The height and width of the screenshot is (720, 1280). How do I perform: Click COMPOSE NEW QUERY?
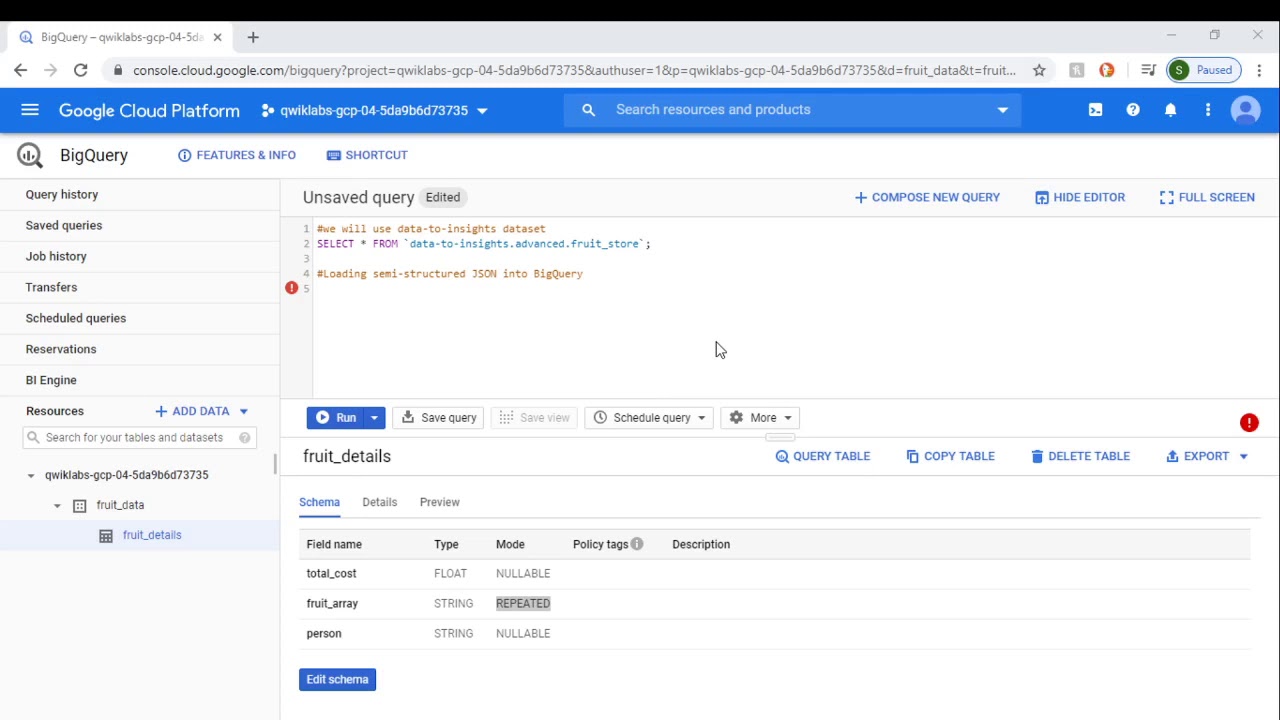click(927, 197)
